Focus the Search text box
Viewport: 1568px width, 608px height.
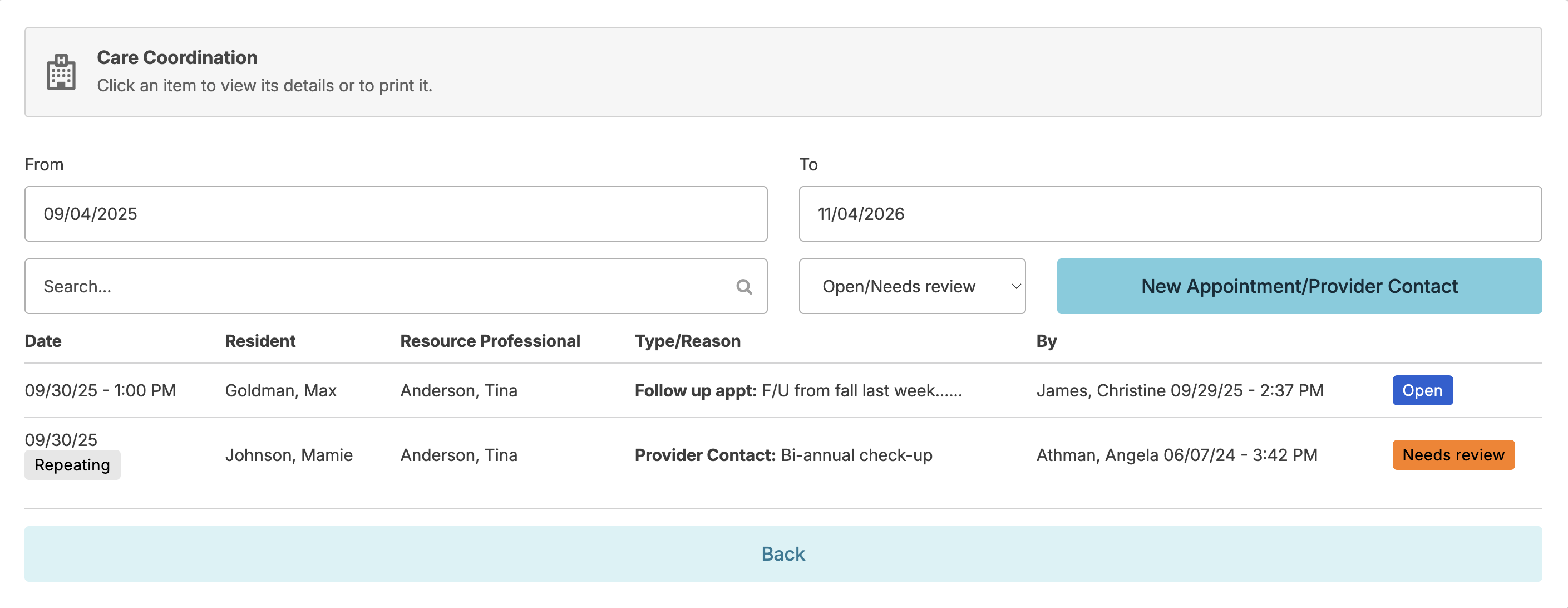[x=377, y=286]
